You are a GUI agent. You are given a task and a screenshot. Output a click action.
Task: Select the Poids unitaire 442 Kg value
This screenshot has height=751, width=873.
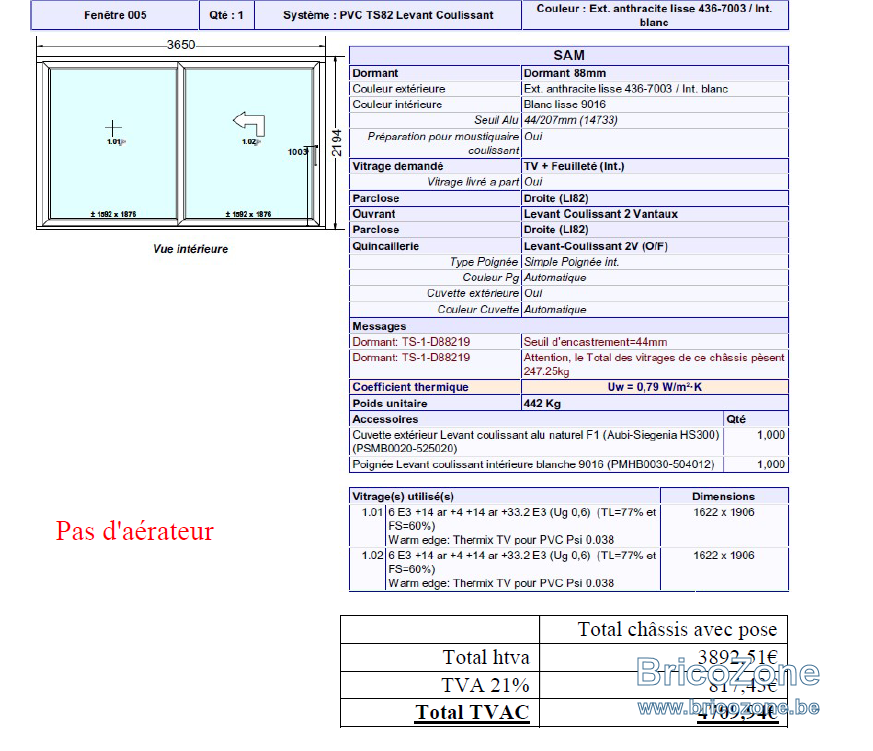542,403
